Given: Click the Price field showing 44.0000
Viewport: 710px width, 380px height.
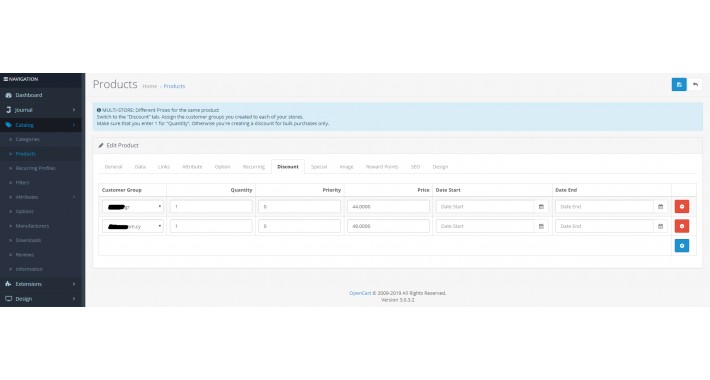Looking at the screenshot, I should click(x=388, y=207).
